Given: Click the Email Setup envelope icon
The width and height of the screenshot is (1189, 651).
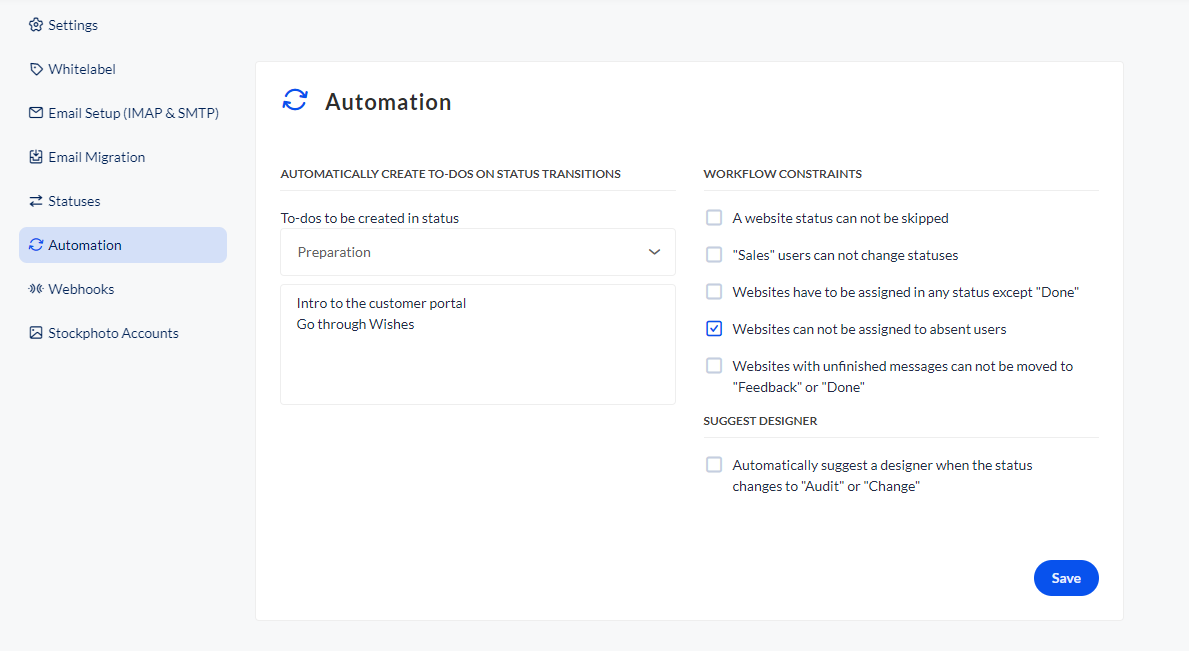Looking at the screenshot, I should pyautogui.click(x=36, y=113).
